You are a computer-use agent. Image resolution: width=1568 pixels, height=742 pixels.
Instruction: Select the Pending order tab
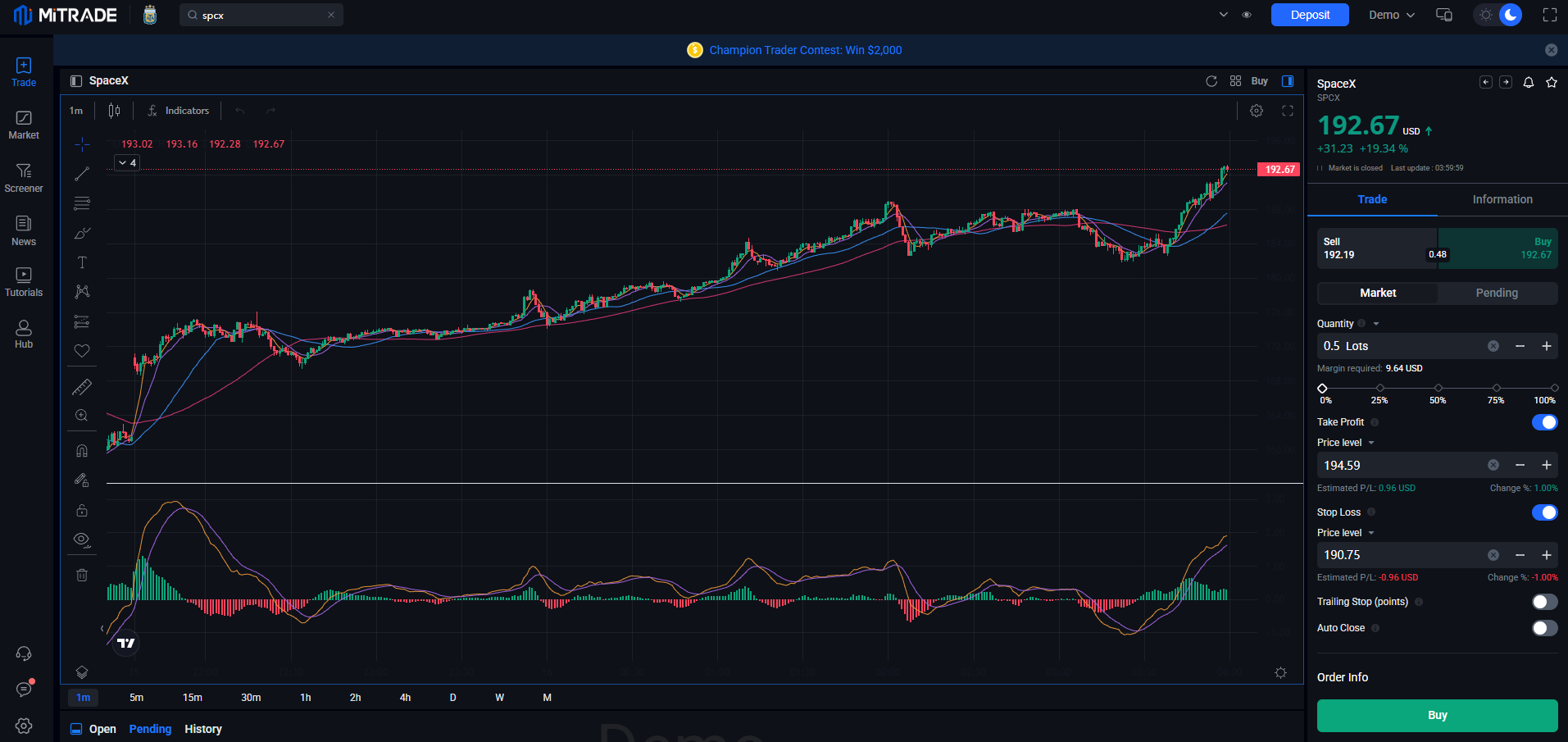coord(1497,293)
